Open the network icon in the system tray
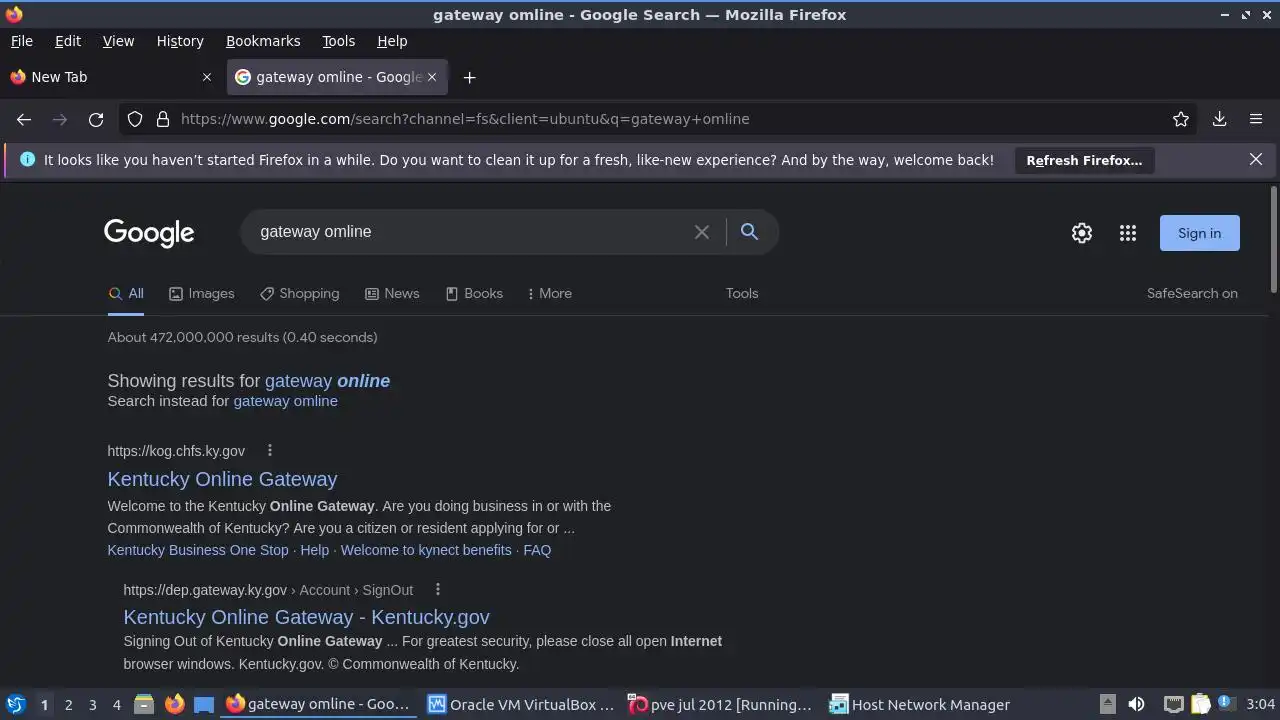Viewport: 1280px width, 720px height. [x=1174, y=704]
